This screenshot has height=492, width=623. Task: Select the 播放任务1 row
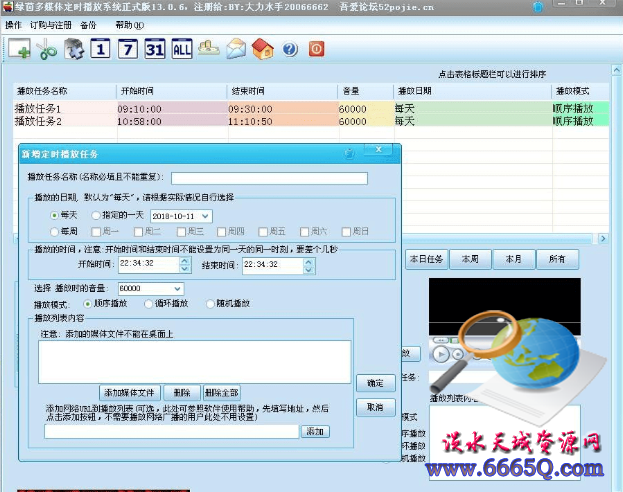click(x=311, y=108)
